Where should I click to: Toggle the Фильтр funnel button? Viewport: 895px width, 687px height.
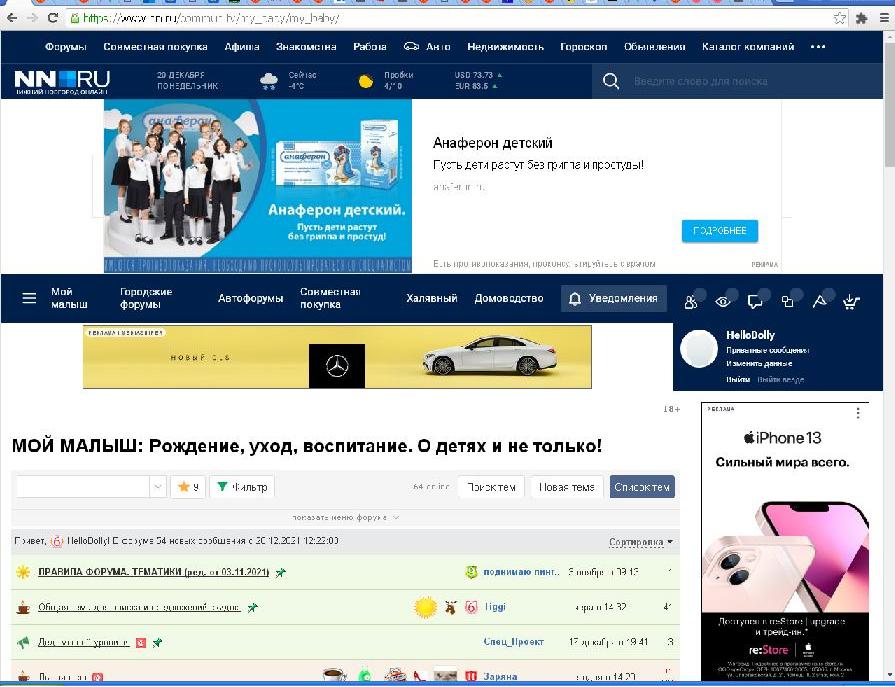click(241, 487)
